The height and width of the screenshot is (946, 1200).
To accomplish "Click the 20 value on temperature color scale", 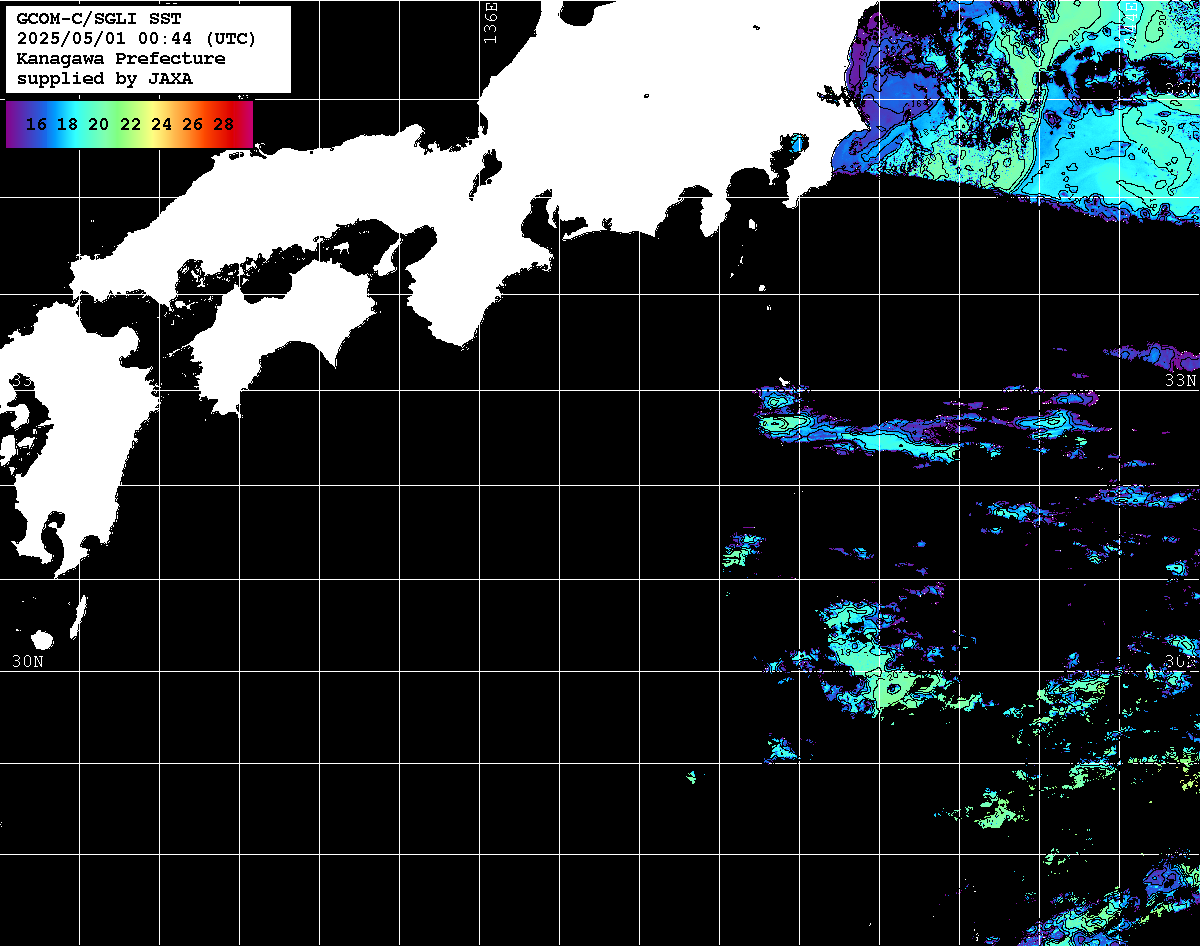I will tap(99, 124).
